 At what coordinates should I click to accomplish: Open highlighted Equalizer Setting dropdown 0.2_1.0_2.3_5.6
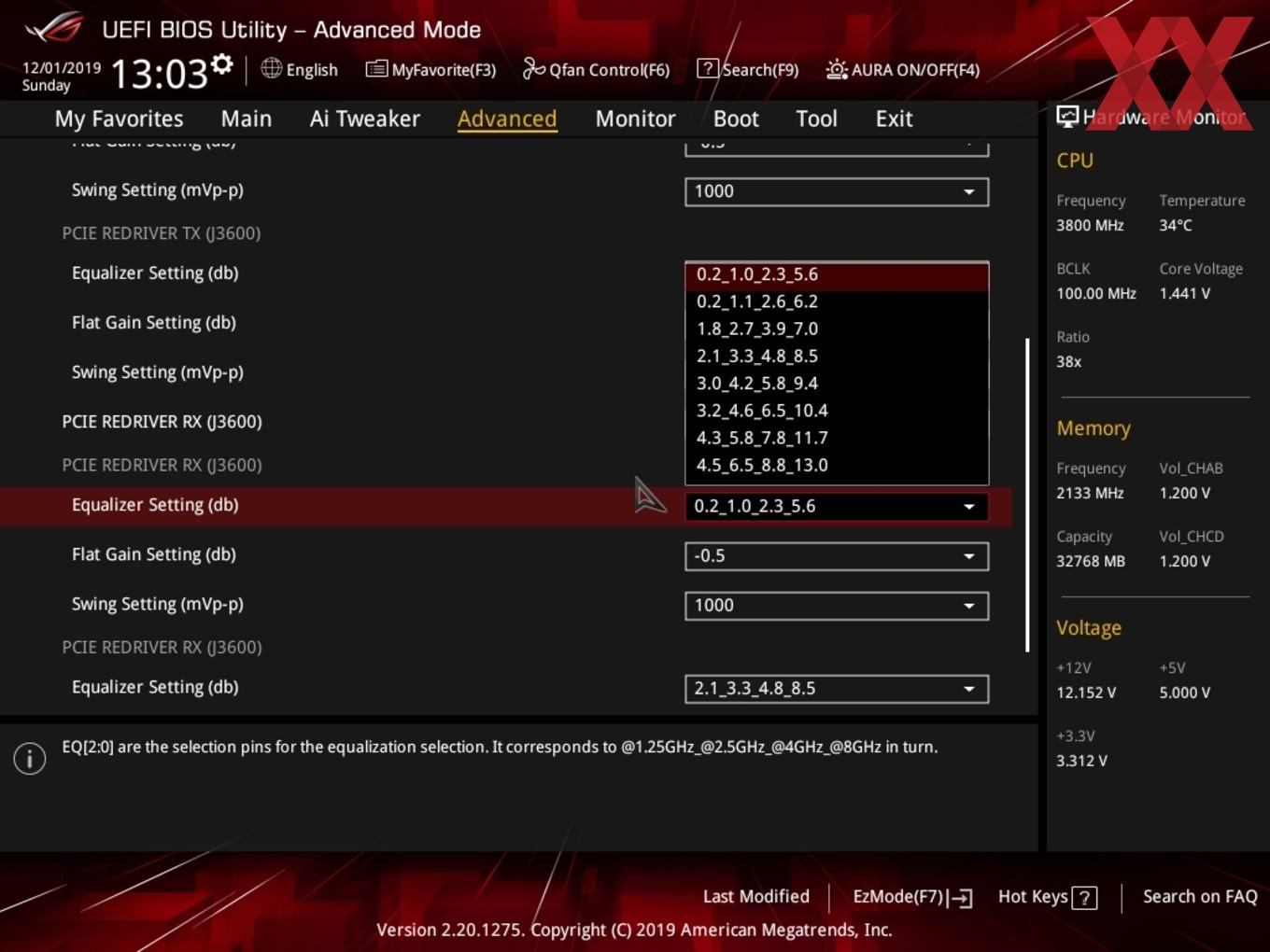[837, 506]
